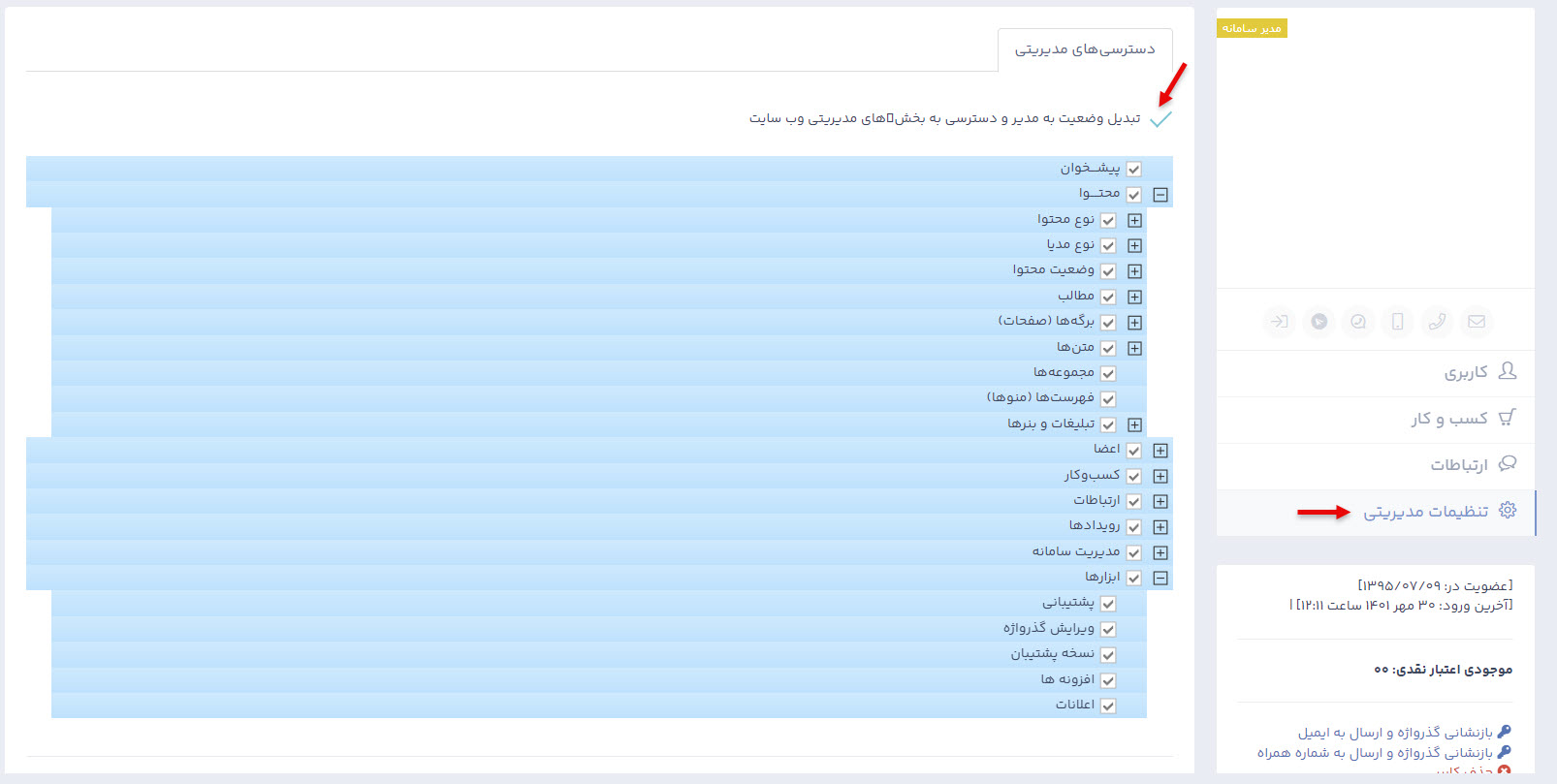Click the key icon next to ارسال به ایمیل
The width and height of the screenshot is (1557, 784).
point(1504,732)
